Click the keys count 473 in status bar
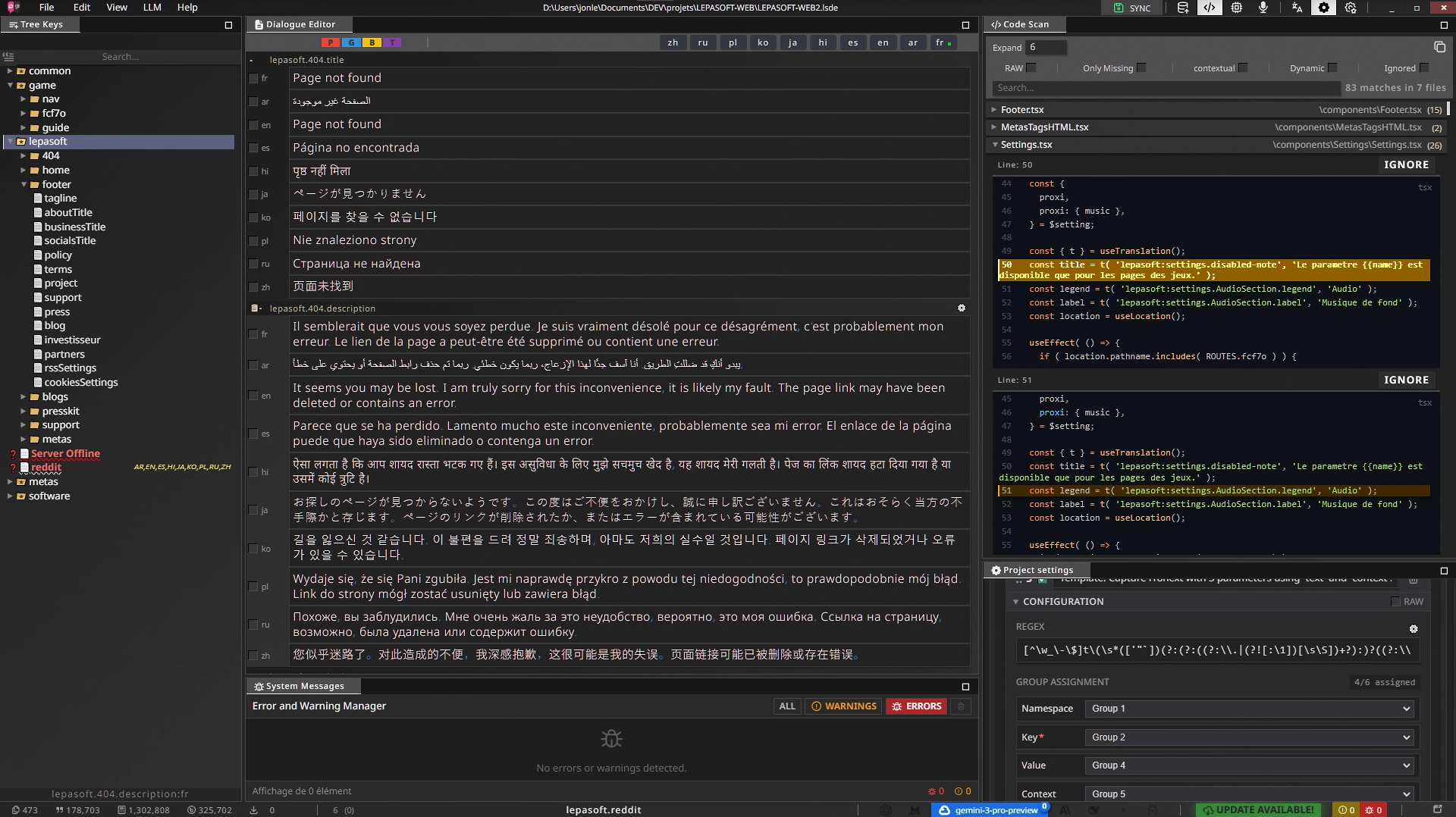The width and height of the screenshot is (1456, 817). click(24, 810)
